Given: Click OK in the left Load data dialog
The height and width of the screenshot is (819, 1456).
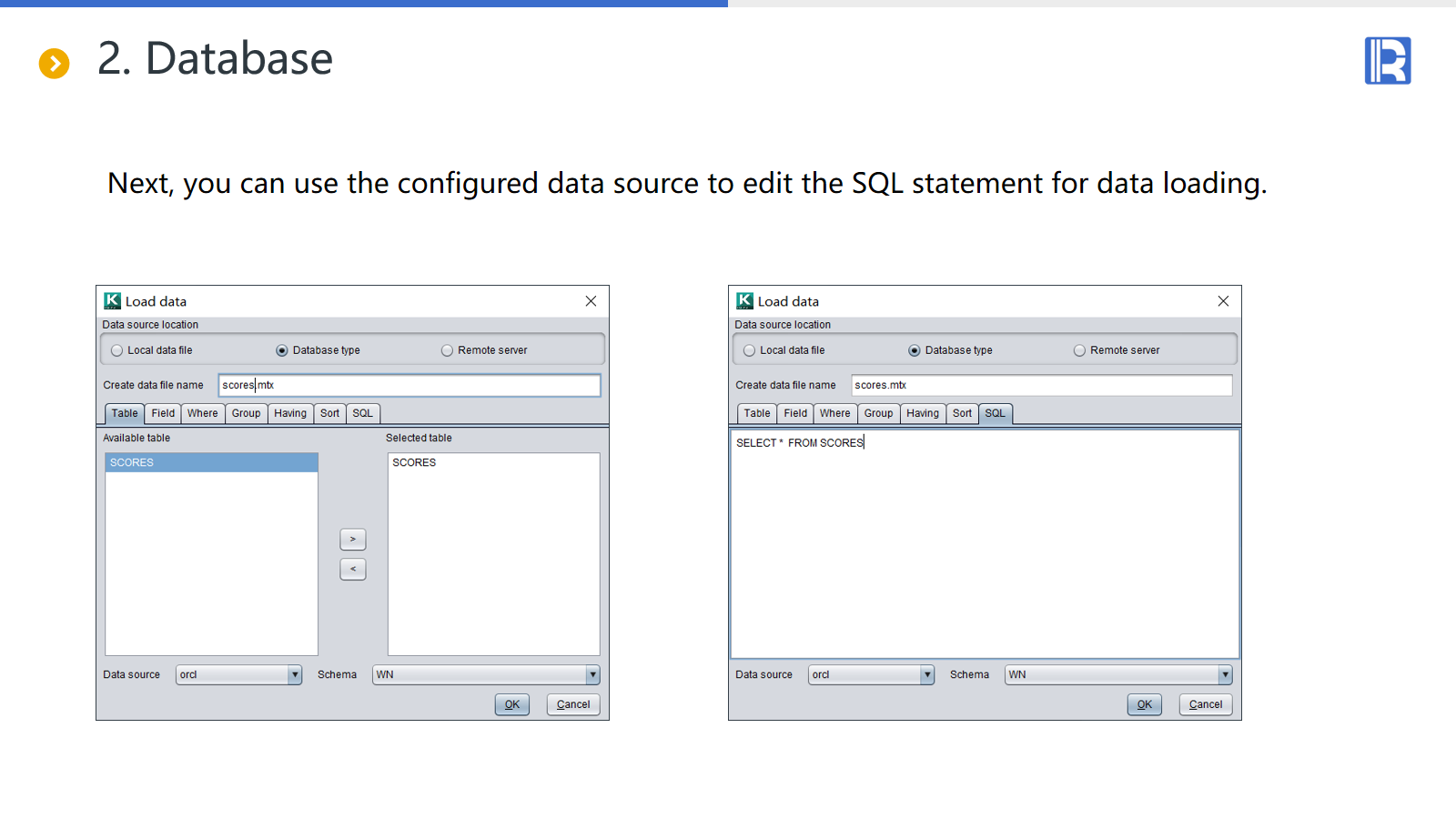Looking at the screenshot, I should [x=512, y=704].
